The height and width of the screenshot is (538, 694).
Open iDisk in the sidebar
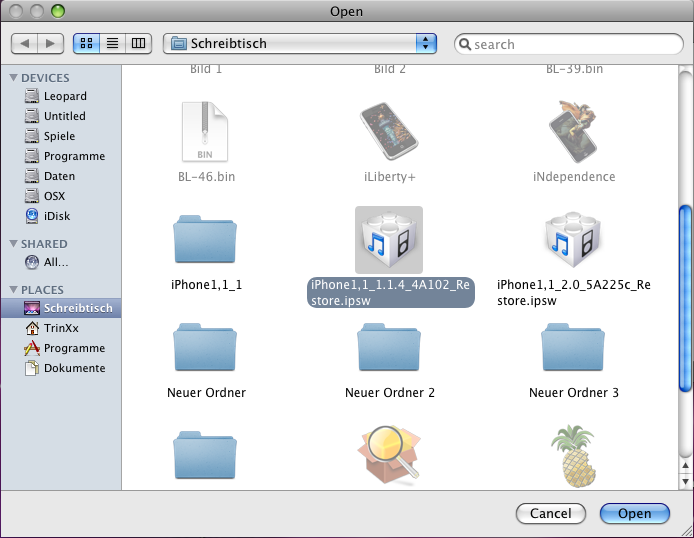pyautogui.click(x=56, y=216)
